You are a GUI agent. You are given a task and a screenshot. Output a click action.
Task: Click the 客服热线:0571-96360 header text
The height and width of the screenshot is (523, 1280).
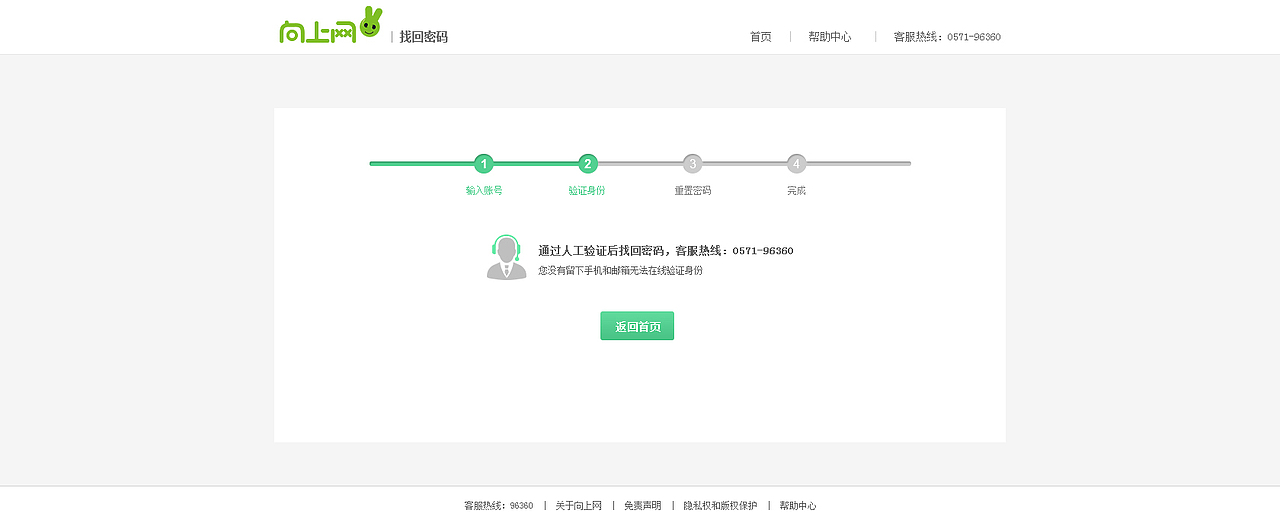pos(947,37)
